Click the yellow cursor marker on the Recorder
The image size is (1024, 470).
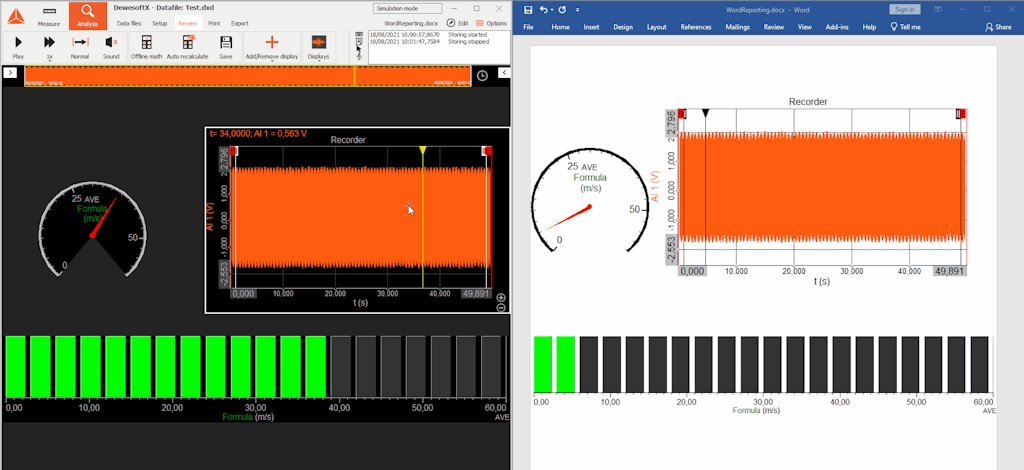pyautogui.click(x=423, y=151)
